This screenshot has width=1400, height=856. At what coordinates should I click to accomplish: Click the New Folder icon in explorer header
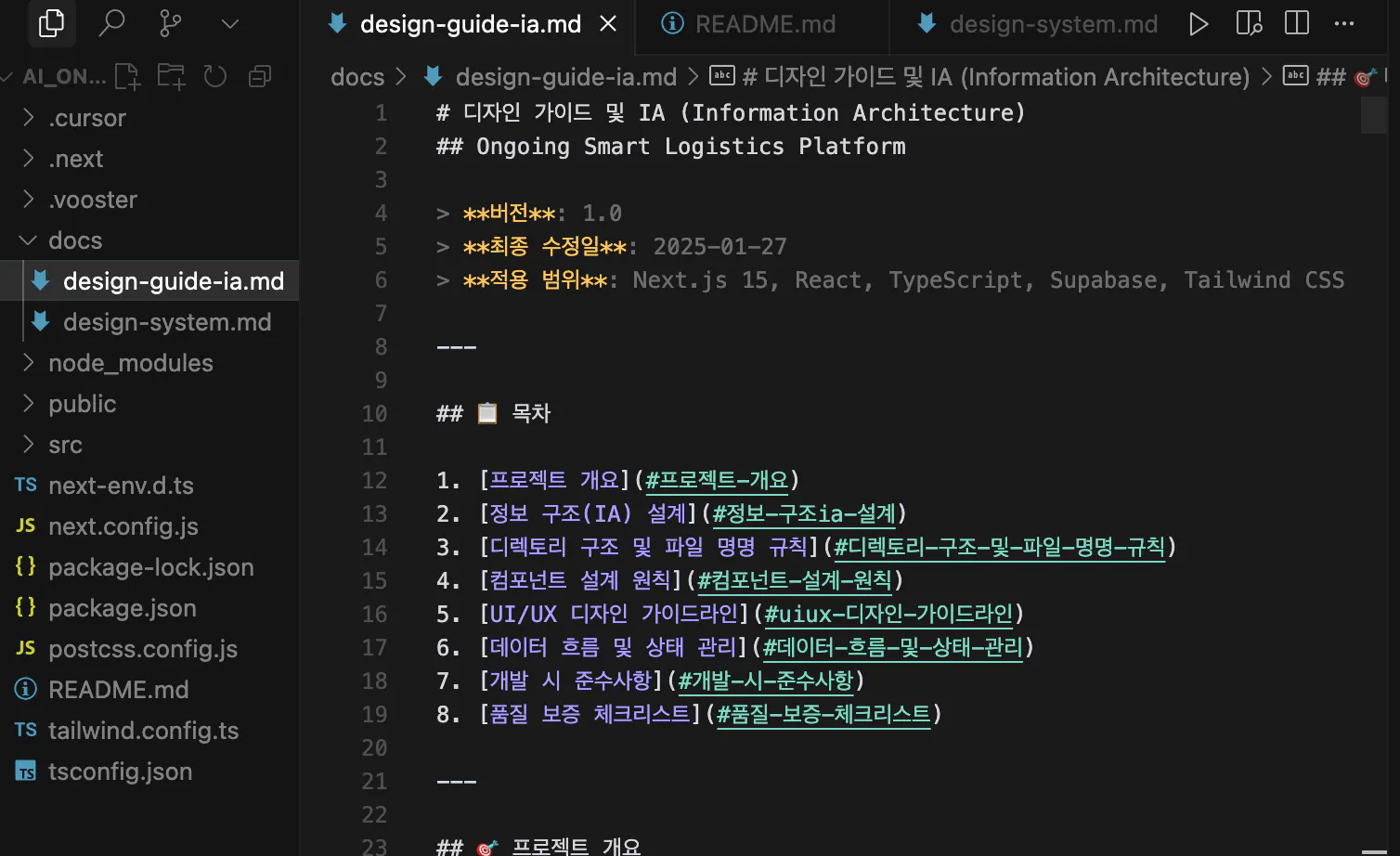pos(171,76)
